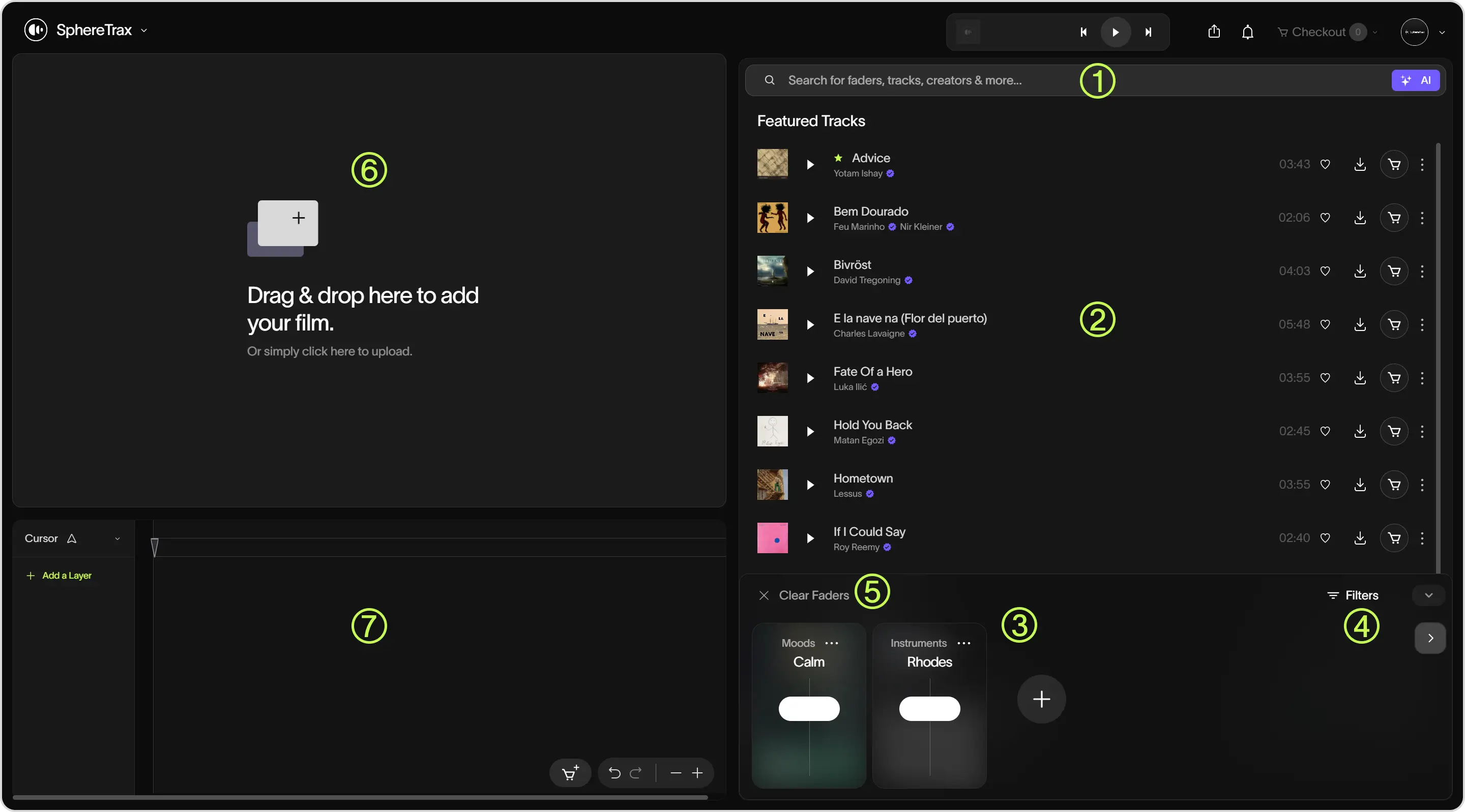Open the notifications bell
The width and height of the screenshot is (1465, 812).
coord(1247,32)
